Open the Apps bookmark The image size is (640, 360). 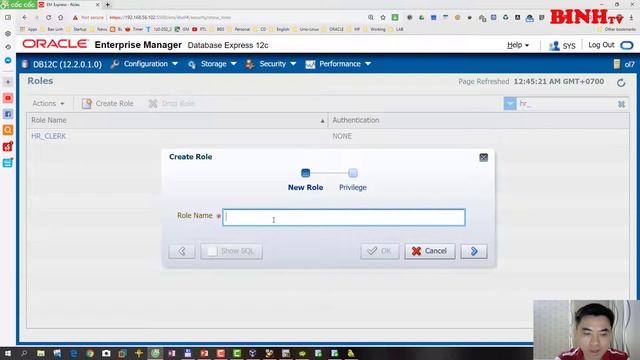pos(29,29)
